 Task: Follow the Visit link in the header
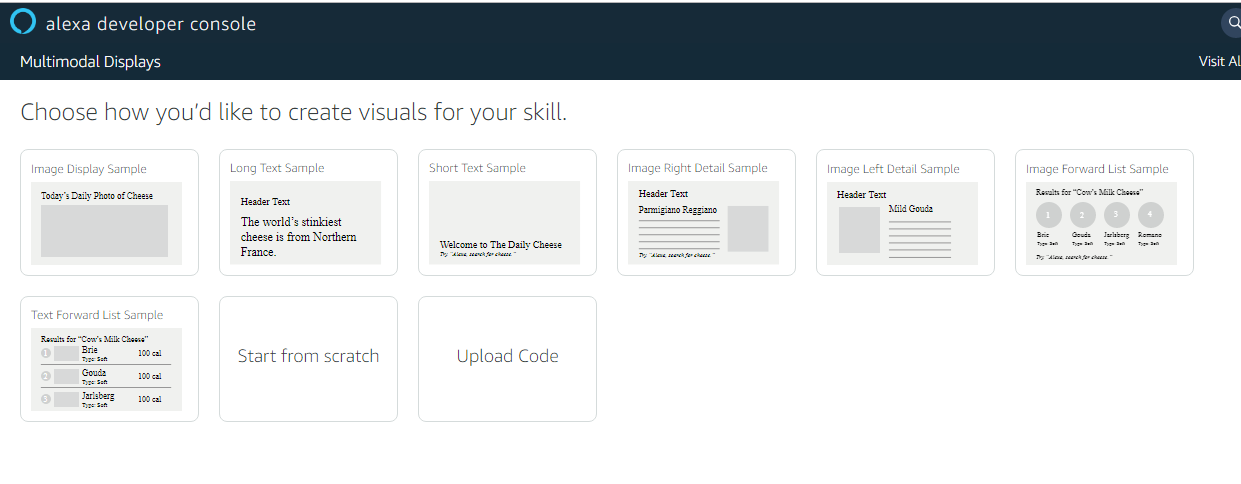[1219, 62]
